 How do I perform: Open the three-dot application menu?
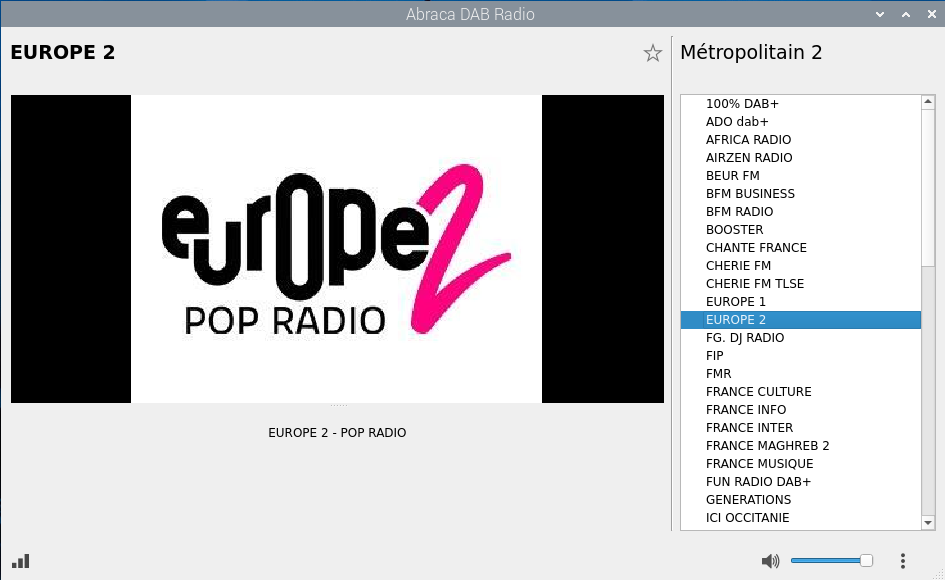pos(902,561)
